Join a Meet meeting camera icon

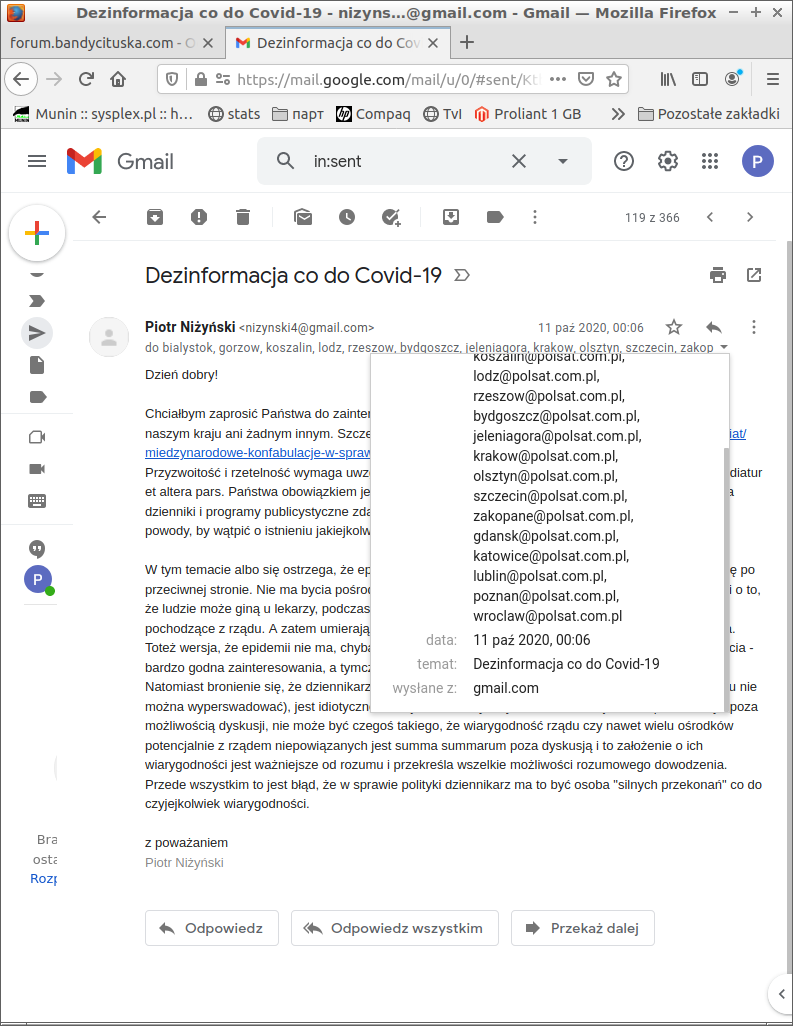click(37, 469)
